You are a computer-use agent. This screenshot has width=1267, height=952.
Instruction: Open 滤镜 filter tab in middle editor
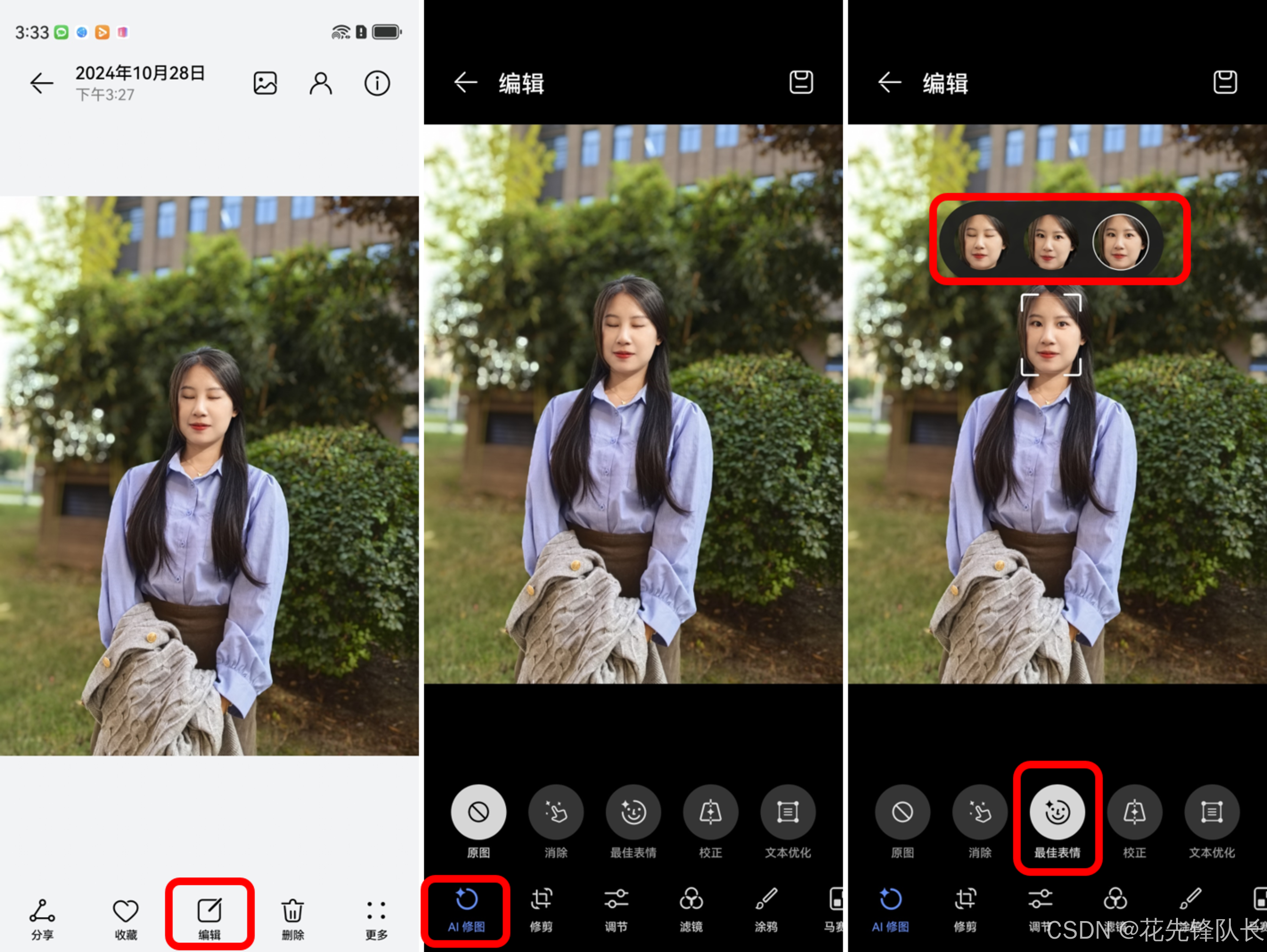(x=691, y=909)
